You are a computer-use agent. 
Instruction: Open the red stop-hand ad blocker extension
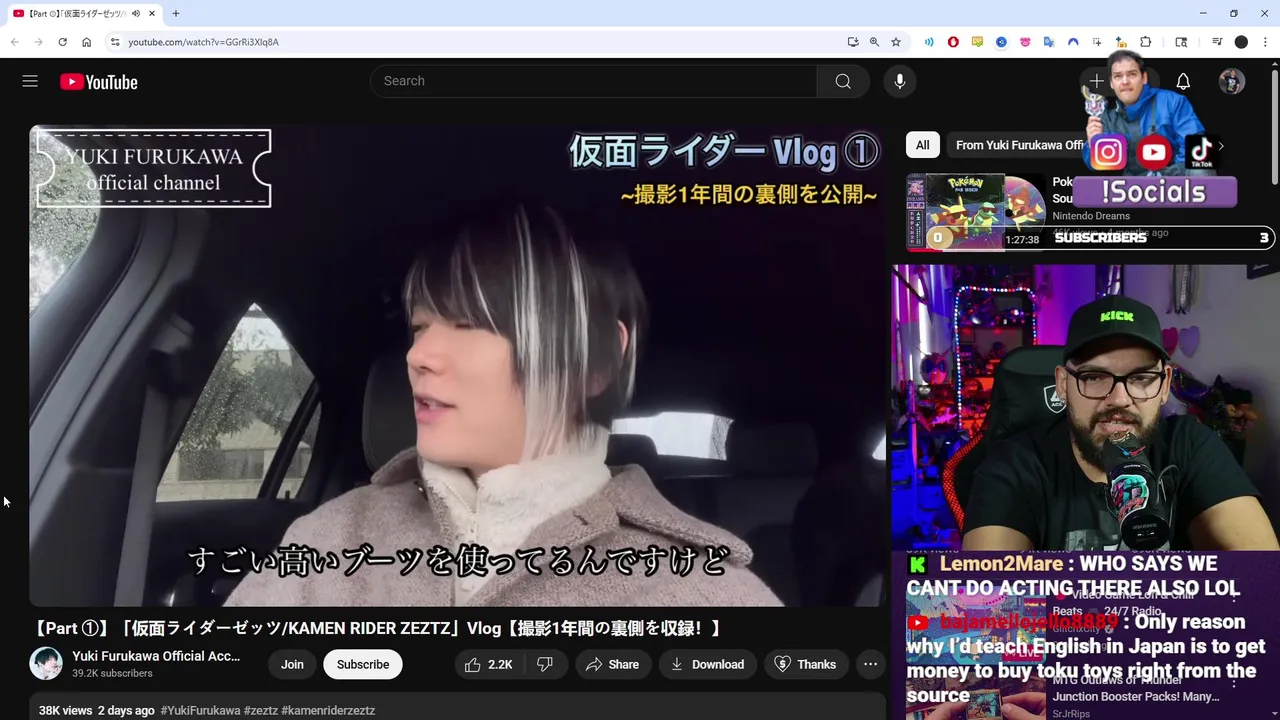(x=953, y=42)
